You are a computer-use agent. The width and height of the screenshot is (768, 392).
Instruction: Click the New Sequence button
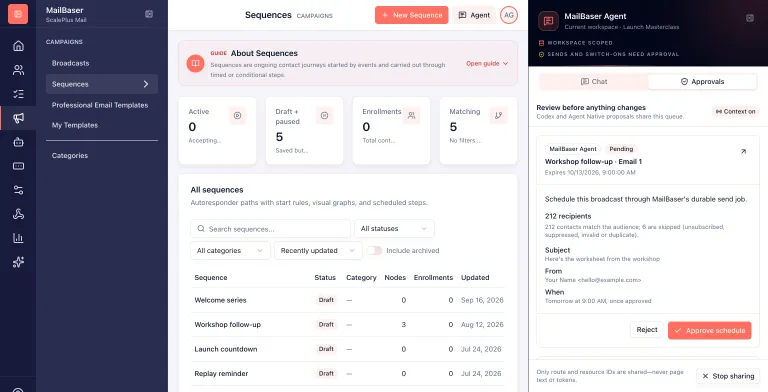point(411,15)
